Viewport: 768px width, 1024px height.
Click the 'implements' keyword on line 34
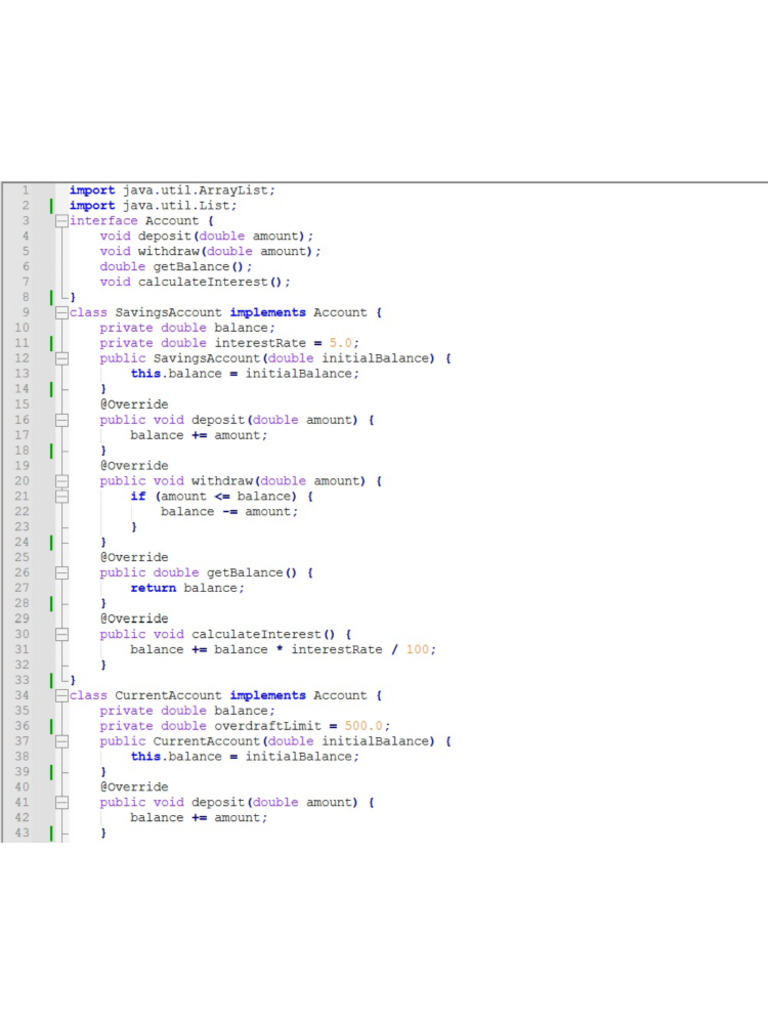tap(268, 696)
